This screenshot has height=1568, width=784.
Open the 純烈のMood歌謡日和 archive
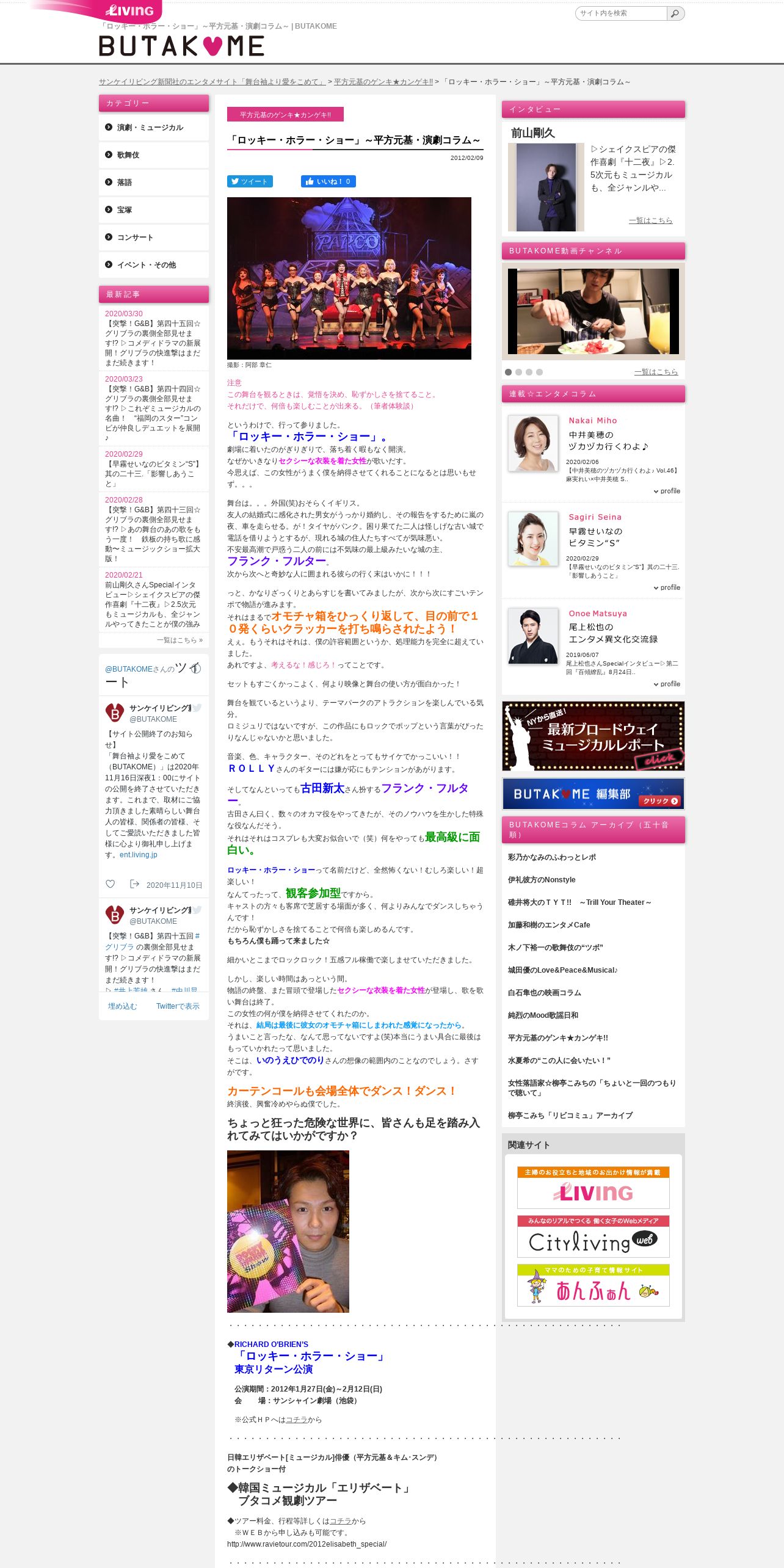tap(543, 1015)
